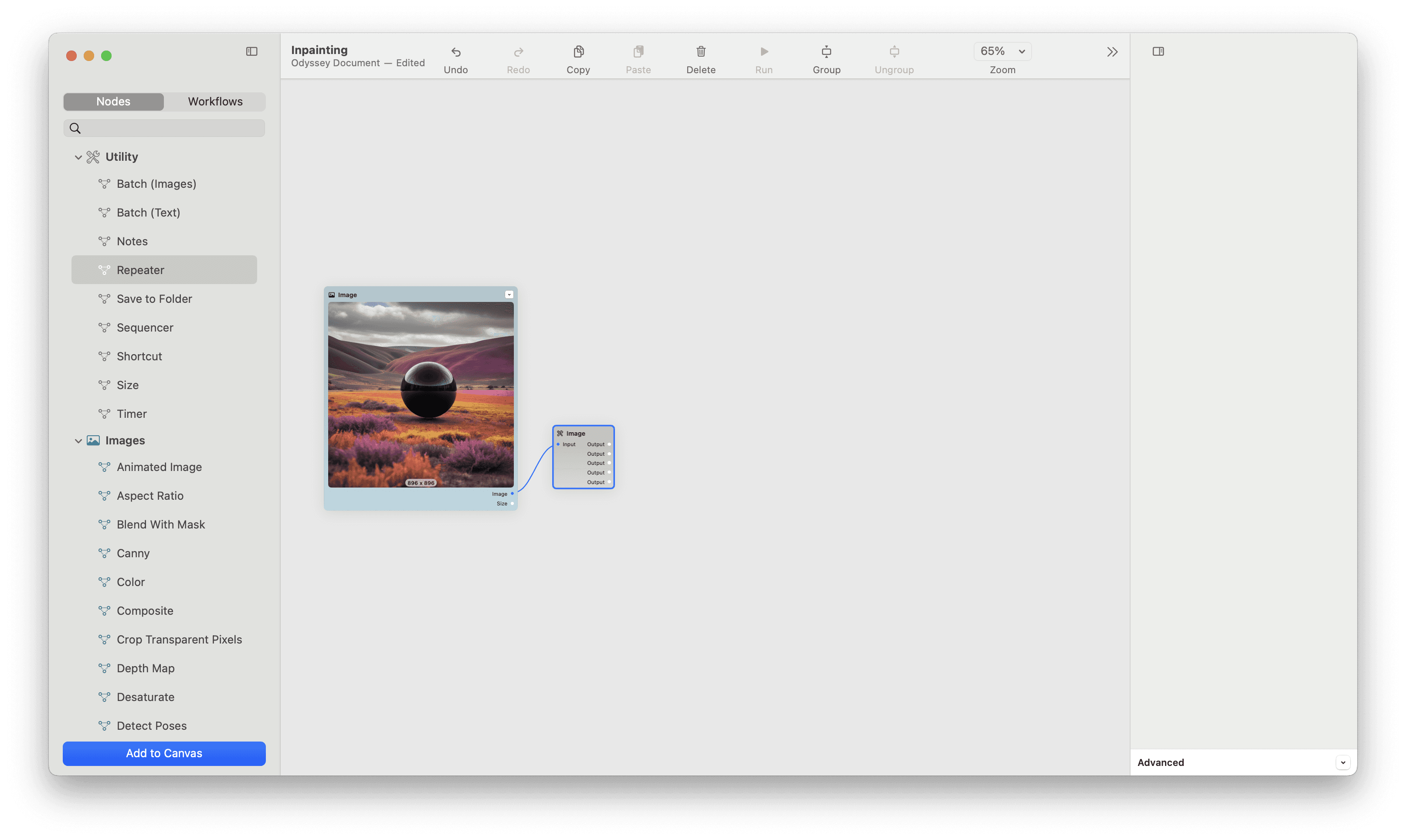Click the split view toggle icon
1406x840 pixels.
[1158, 51]
